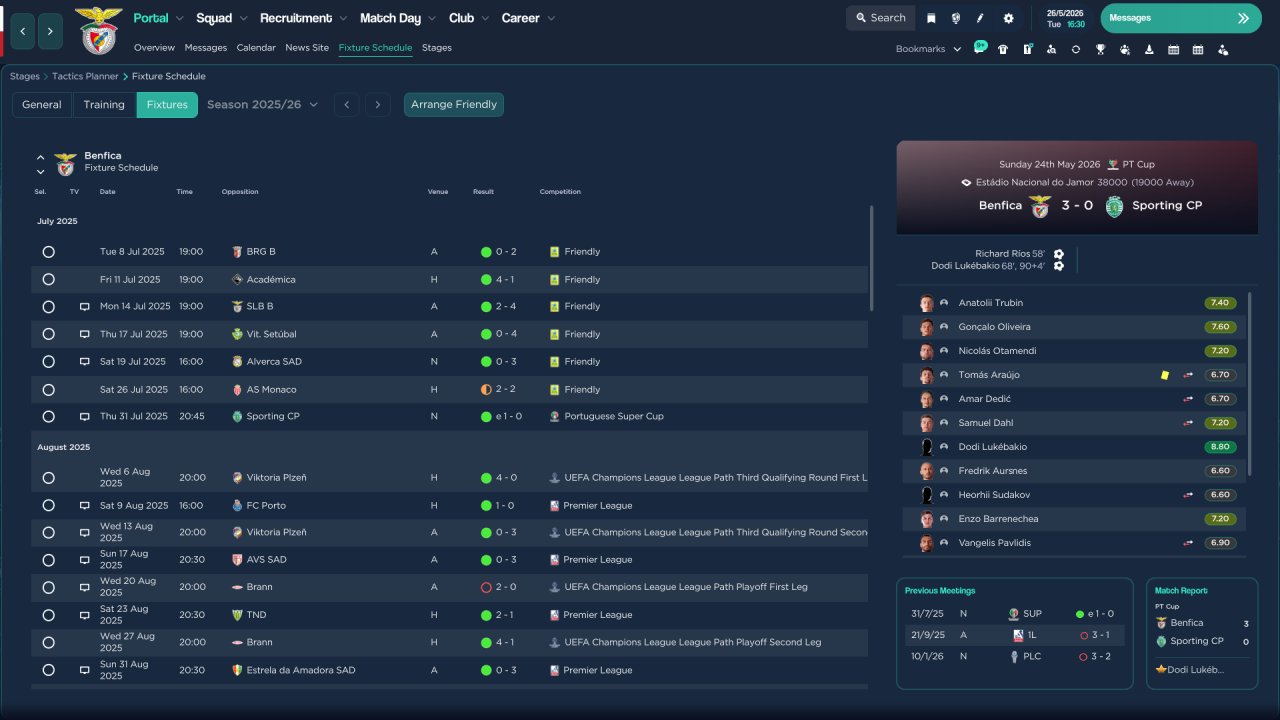Open the globe world icon in top bar
The width and height of the screenshot is (1280, 720).
[x=956, y=18]
